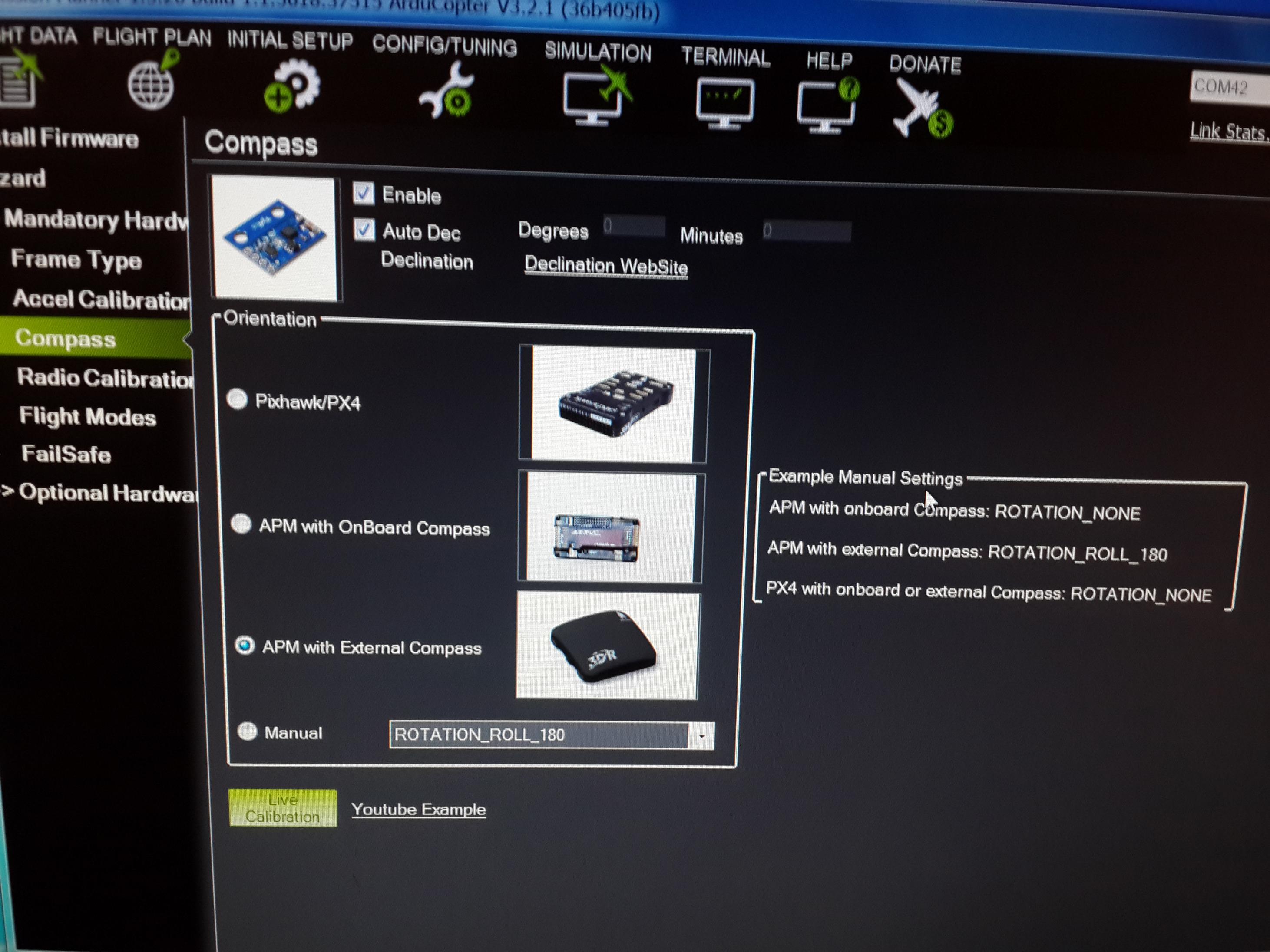Open Install Firmware in sidebar

tap(69, 139)
